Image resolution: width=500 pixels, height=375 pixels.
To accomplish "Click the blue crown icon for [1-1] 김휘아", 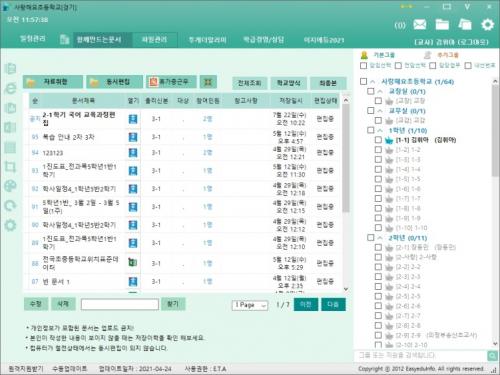I will pos(389,140).
